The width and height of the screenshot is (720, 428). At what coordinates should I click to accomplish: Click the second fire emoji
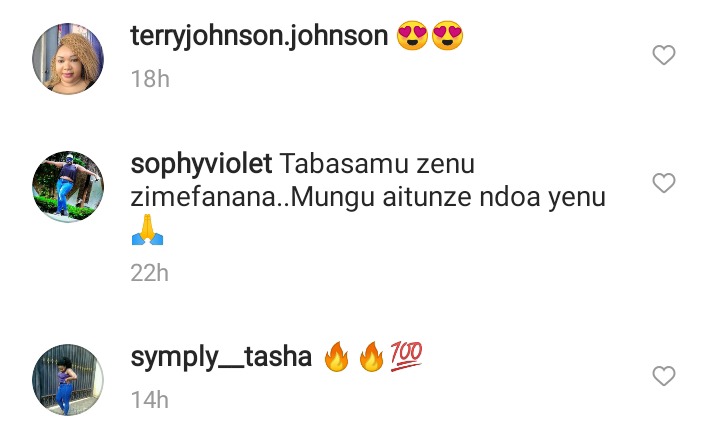coord(371,356)
